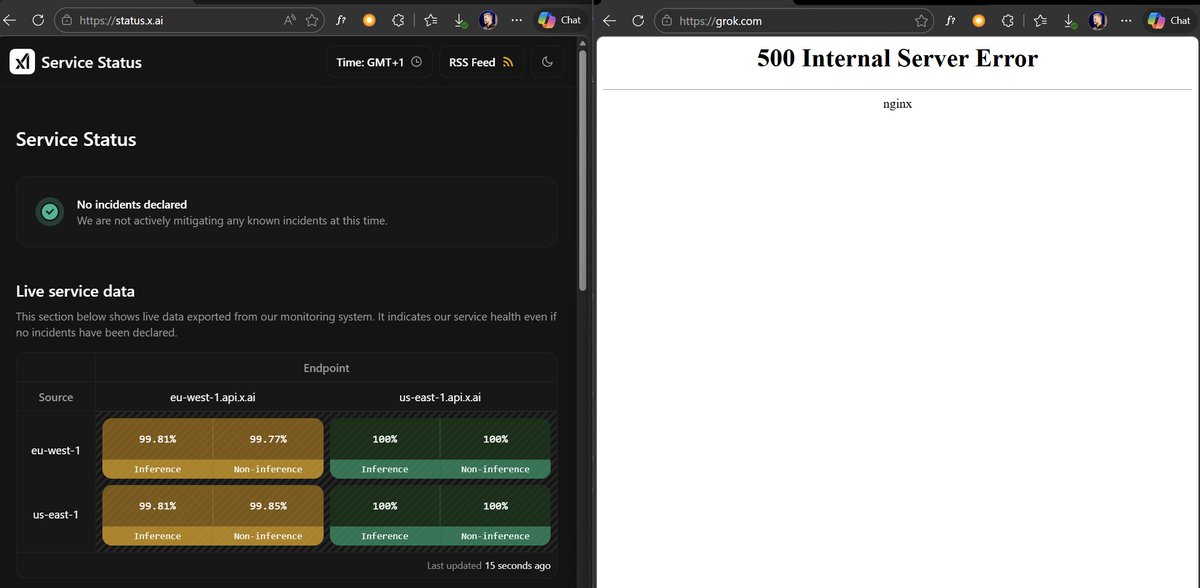Image resolution: width=1200 pixels, height=588 pixels.
Task: Click the us-east-1 source row label
Action: 56,515
